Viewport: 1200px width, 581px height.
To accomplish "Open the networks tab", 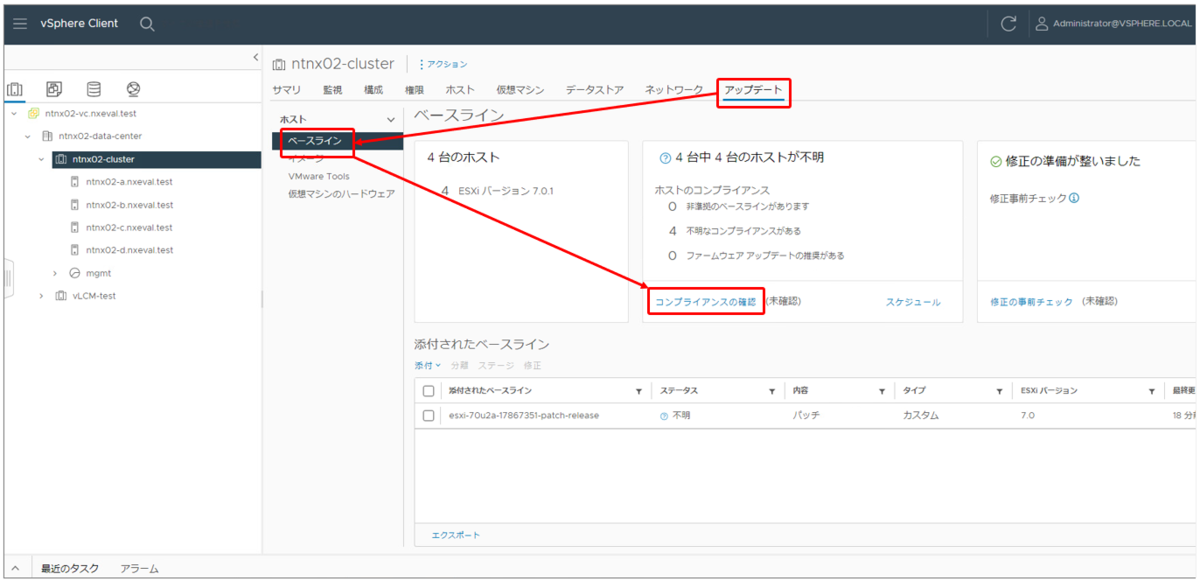I will coord(674,90).
